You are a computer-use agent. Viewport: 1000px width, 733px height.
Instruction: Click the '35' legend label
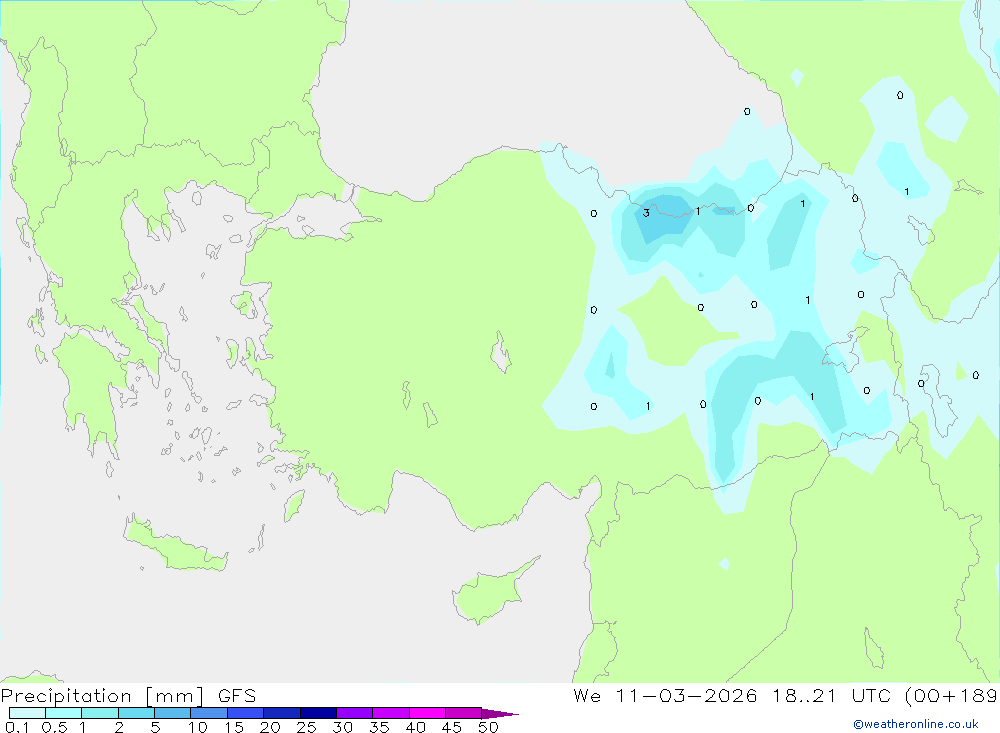[x=379, y=727]
